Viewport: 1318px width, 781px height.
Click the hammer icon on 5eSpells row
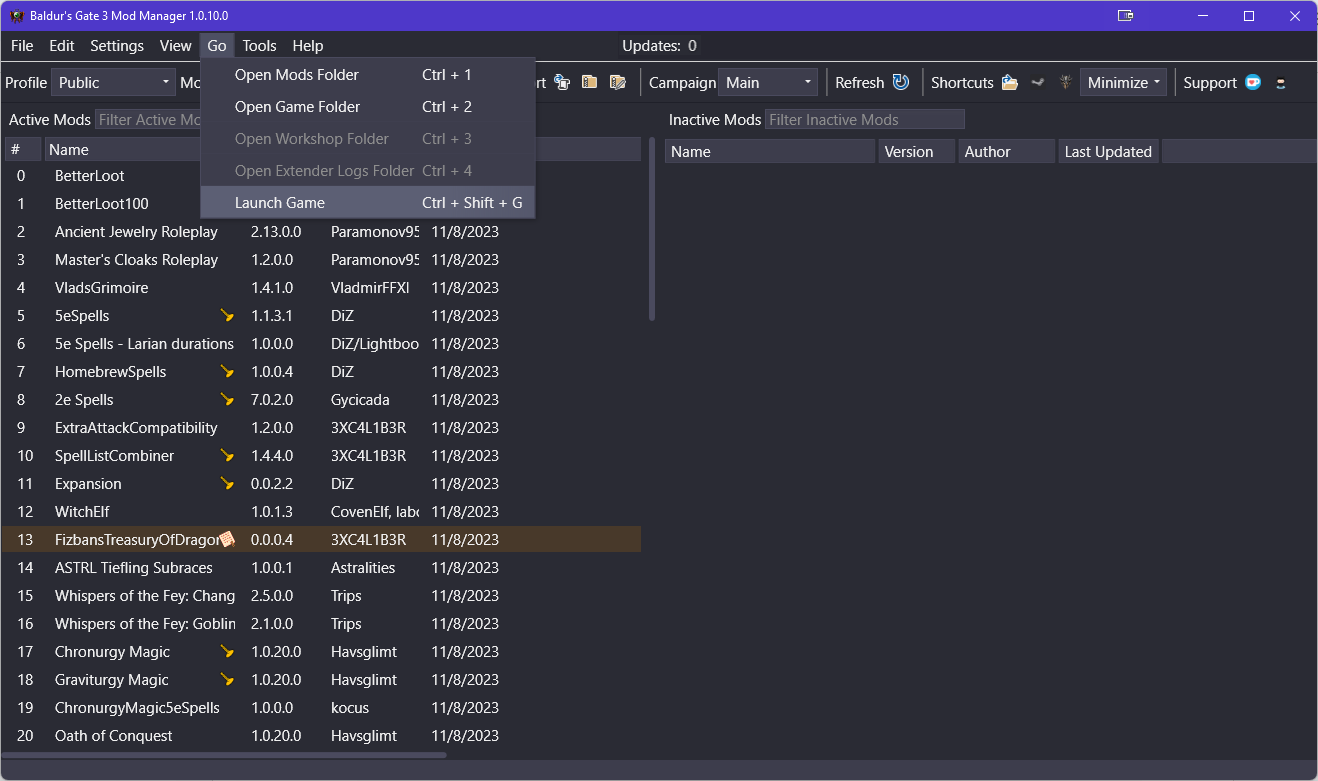pos(227,316)
